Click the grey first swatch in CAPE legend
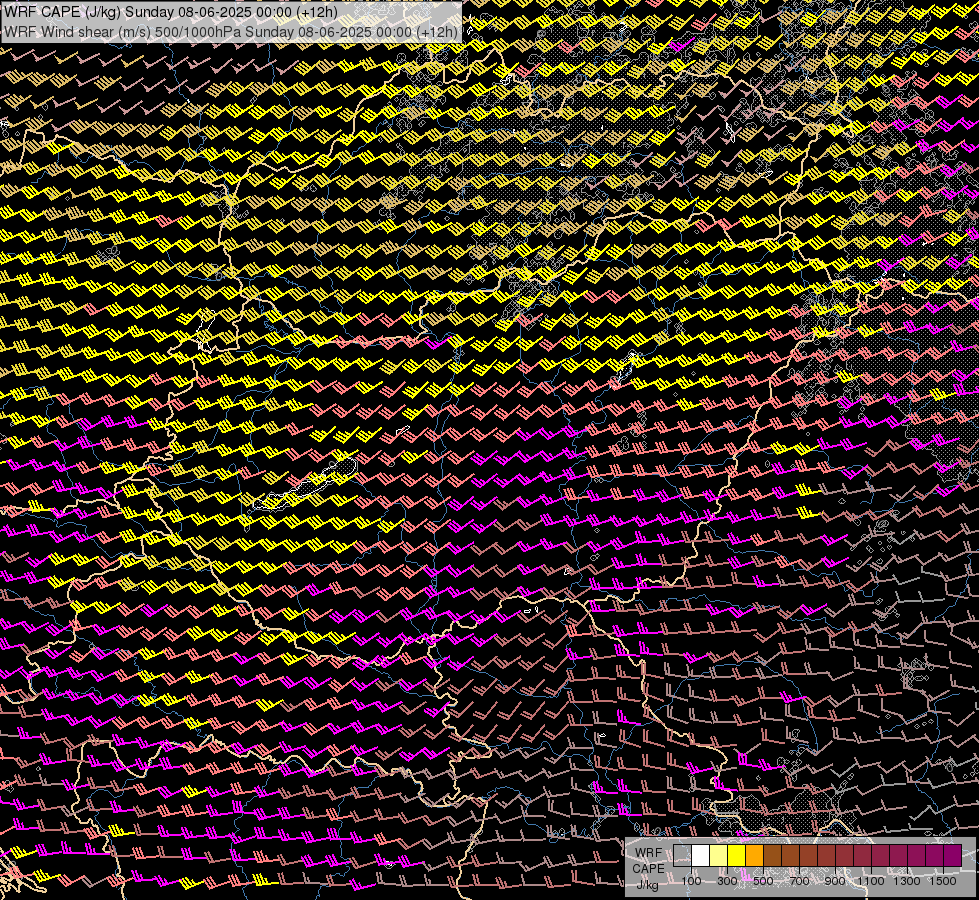979x900 pixels. tap(682, 856)
